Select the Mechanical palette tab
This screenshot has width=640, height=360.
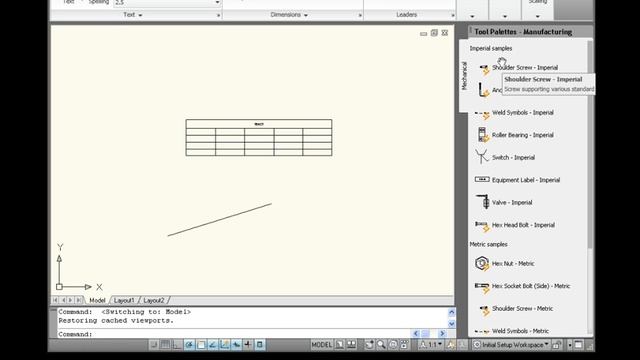pyautogui.click(x=464, y=76)
